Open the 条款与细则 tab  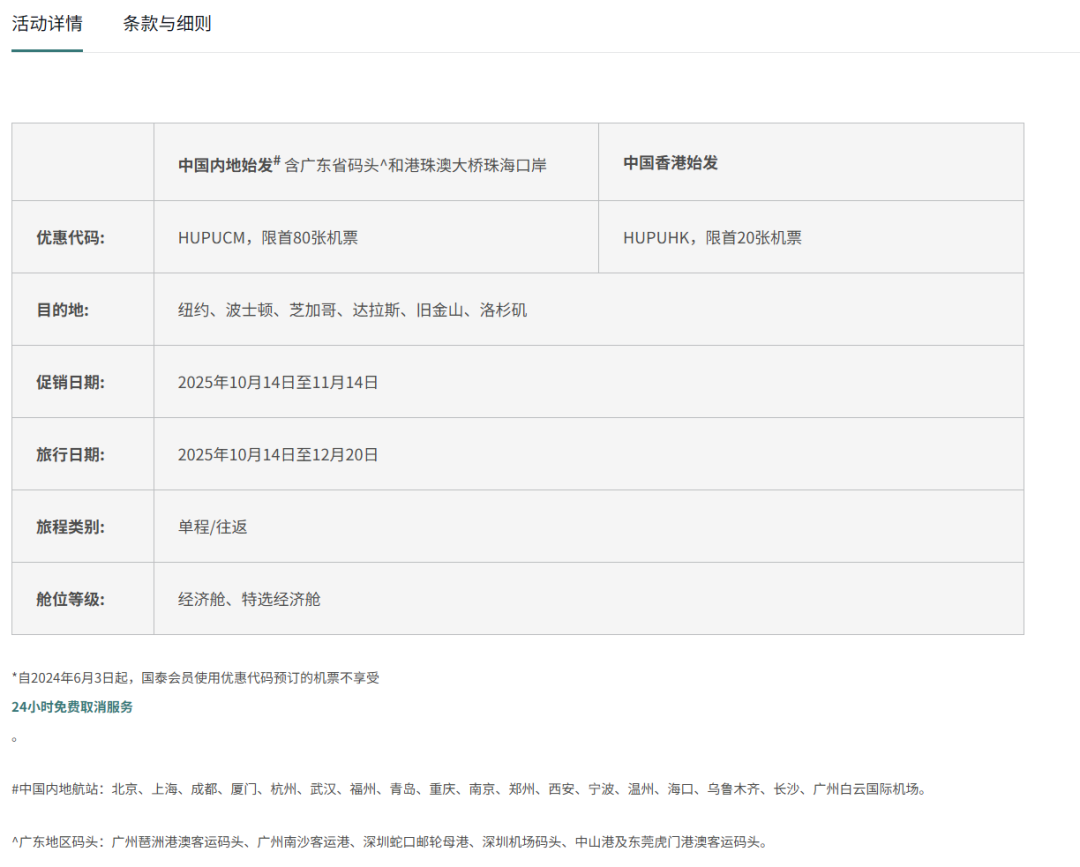(x=167, y=24)
